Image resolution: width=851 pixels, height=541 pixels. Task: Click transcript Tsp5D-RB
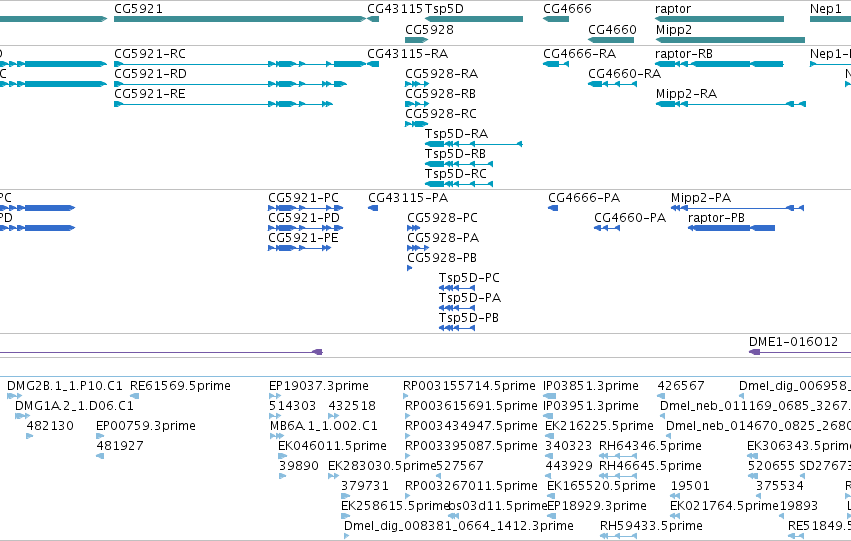(x=455, y=154)
